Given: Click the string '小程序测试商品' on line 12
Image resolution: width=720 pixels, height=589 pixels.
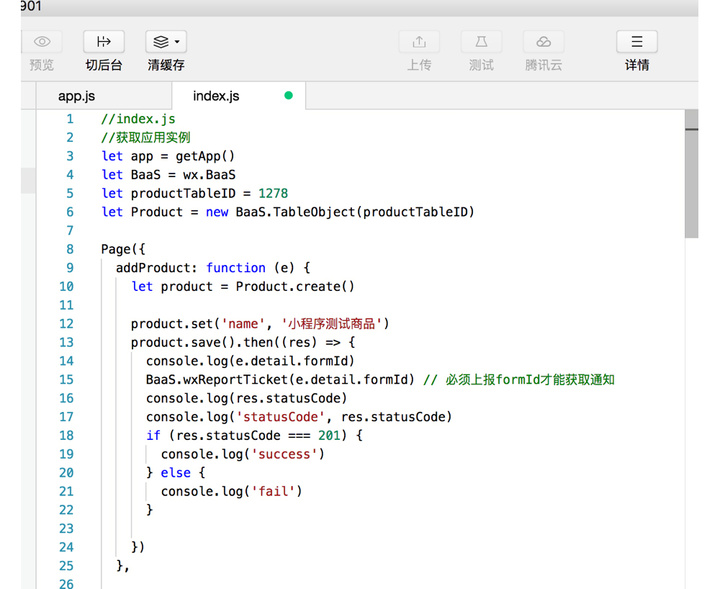Looking at the screenshot, I should [332, 324].
